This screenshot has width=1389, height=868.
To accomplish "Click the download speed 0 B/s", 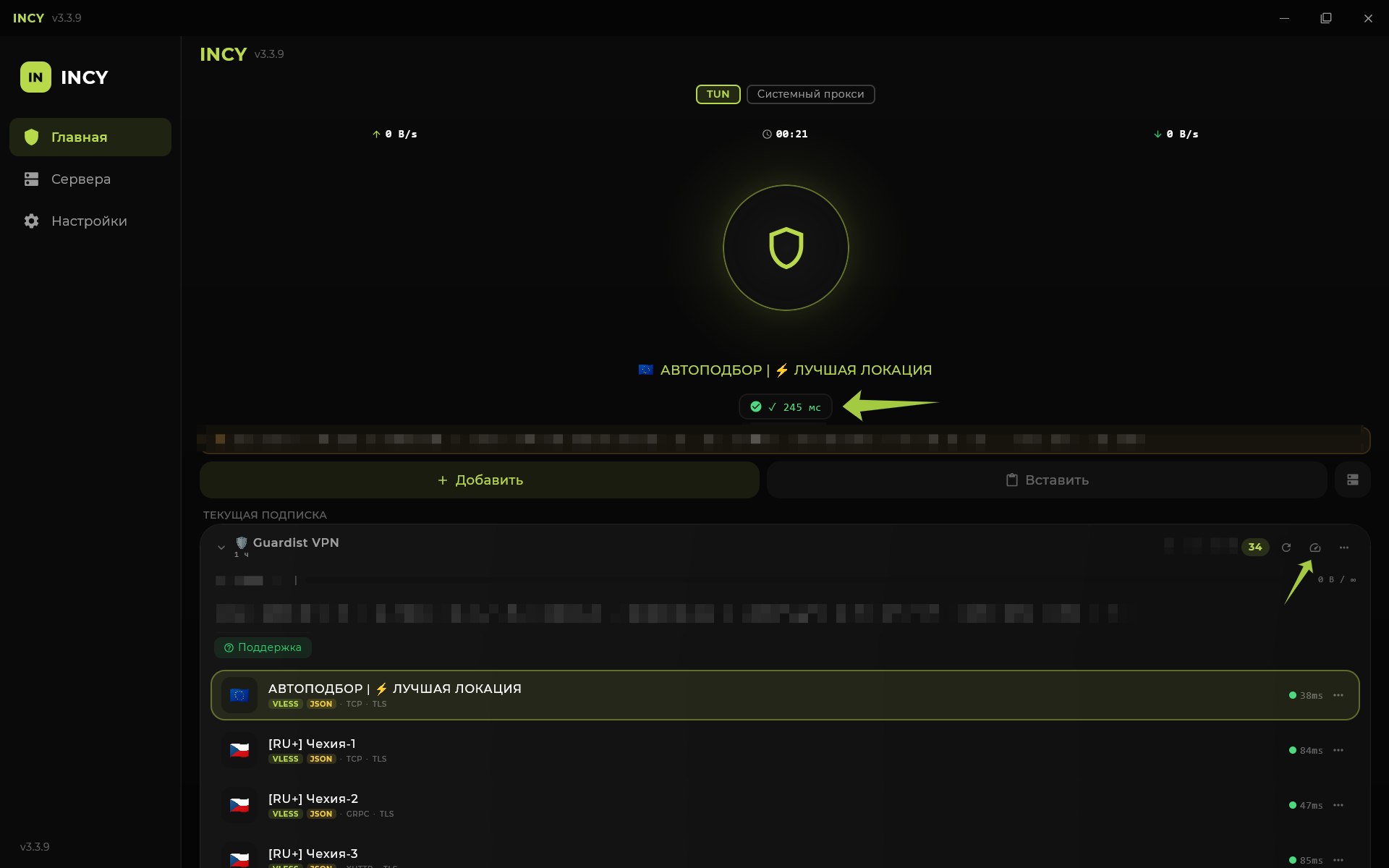I will (x=1176, y=134).
